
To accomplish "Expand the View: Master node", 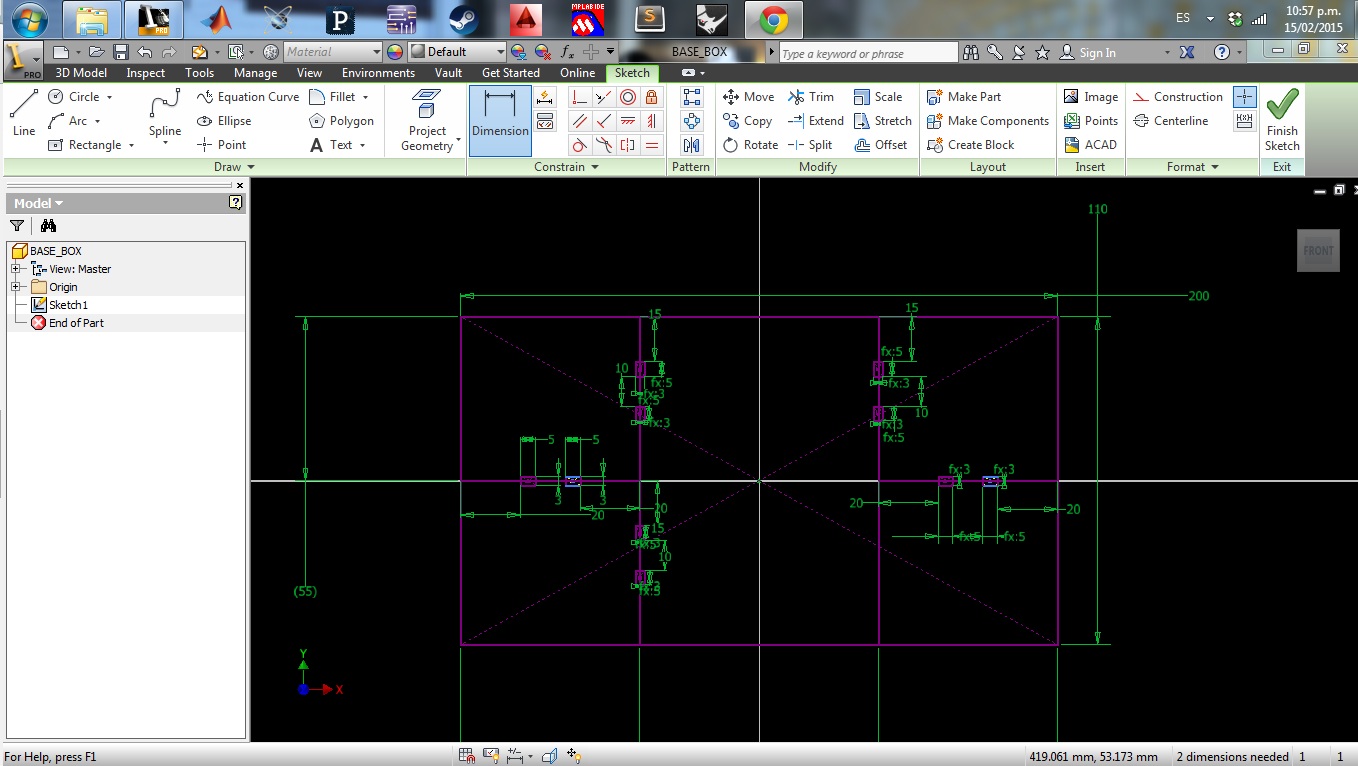I will 16,269.
